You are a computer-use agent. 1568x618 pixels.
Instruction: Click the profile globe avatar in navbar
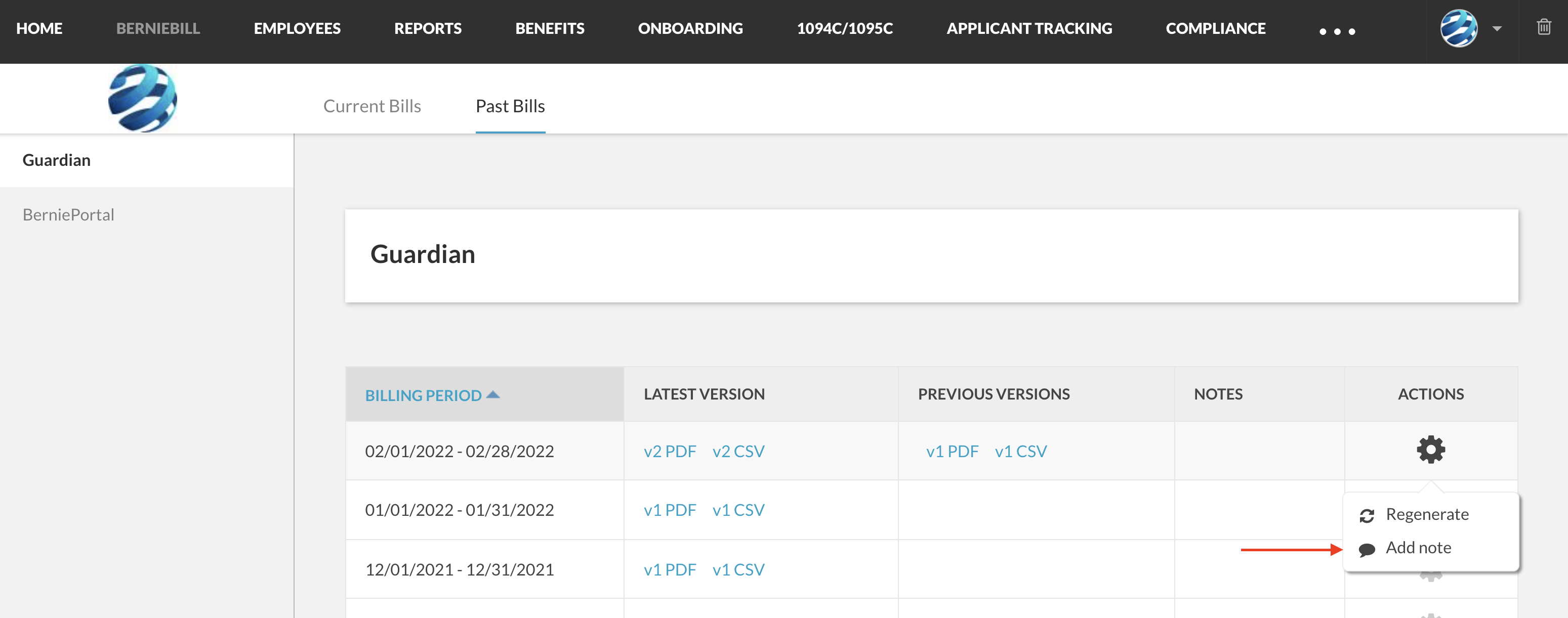tap(1459, 28)
